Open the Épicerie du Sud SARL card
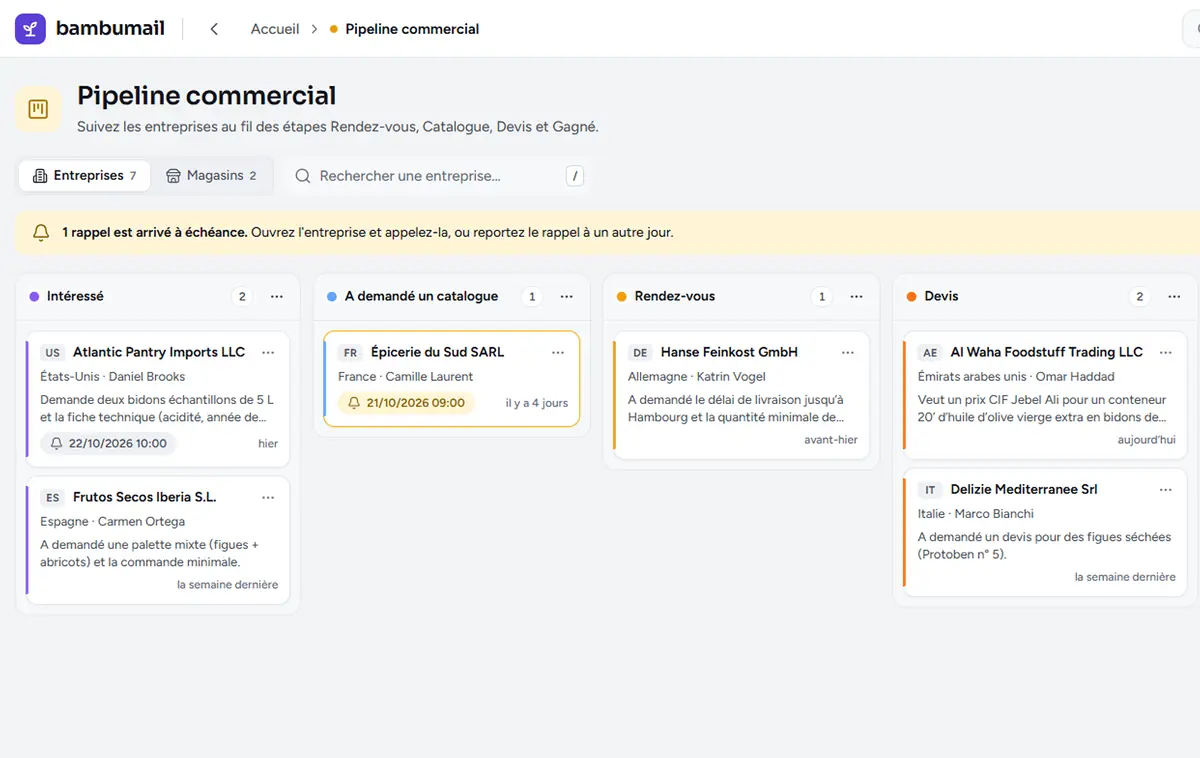This screenshot has width=1200, height=758. pyautogui.click(x=452, y=379)
